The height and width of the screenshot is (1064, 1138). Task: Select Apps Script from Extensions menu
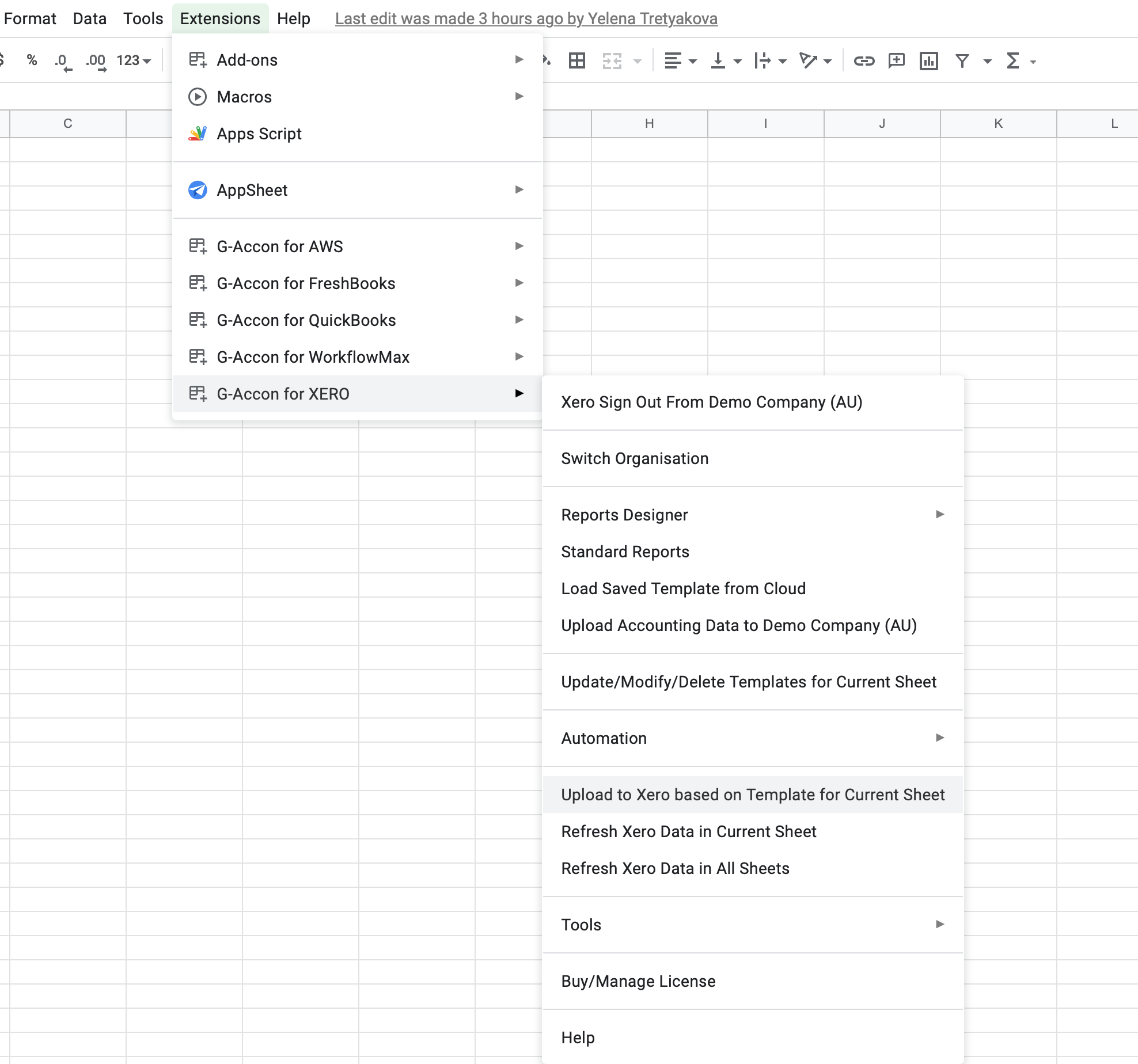tap(259, 134)
